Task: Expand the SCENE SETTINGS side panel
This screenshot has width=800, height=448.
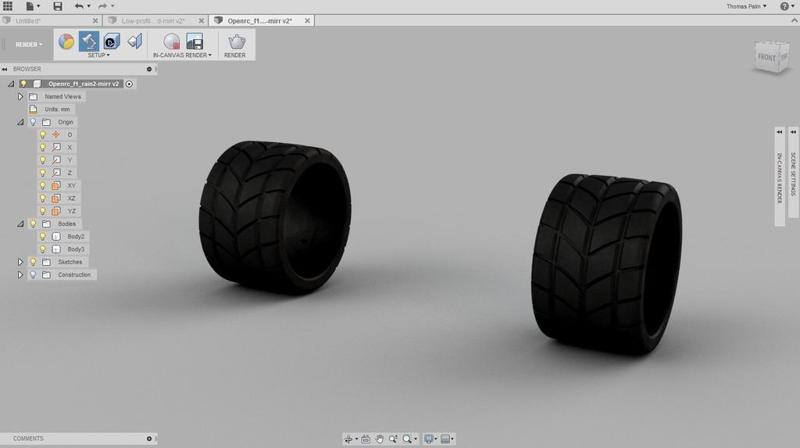Action: pos(793,173)
